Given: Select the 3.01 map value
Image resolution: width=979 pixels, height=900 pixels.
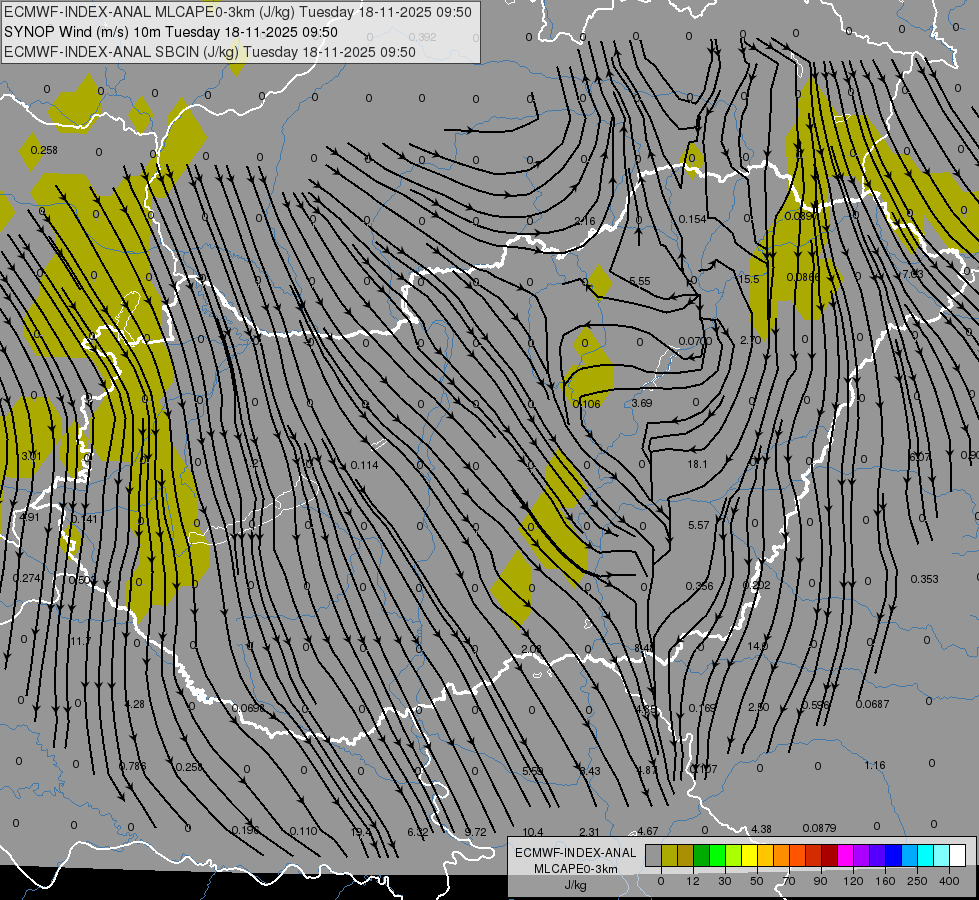Looking at the screenshot, I should (x=31, y=456).
